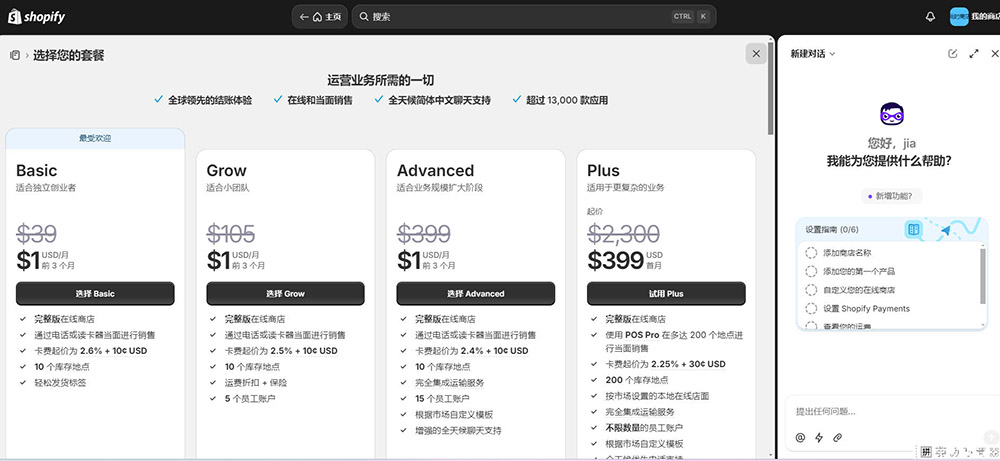
Task: Click the attachment paperclip icon
Action: click(x=838, y=437)
